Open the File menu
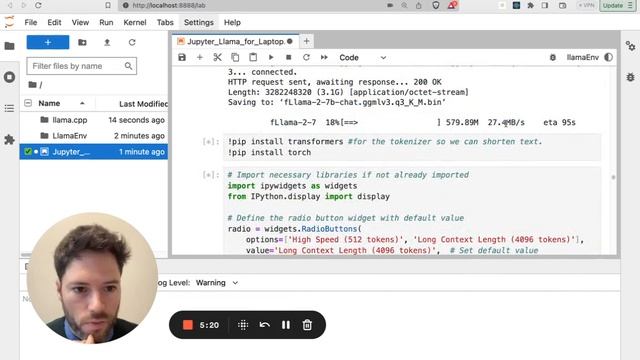640x360 pixels. pyautogui.click(x=31, y=22)
